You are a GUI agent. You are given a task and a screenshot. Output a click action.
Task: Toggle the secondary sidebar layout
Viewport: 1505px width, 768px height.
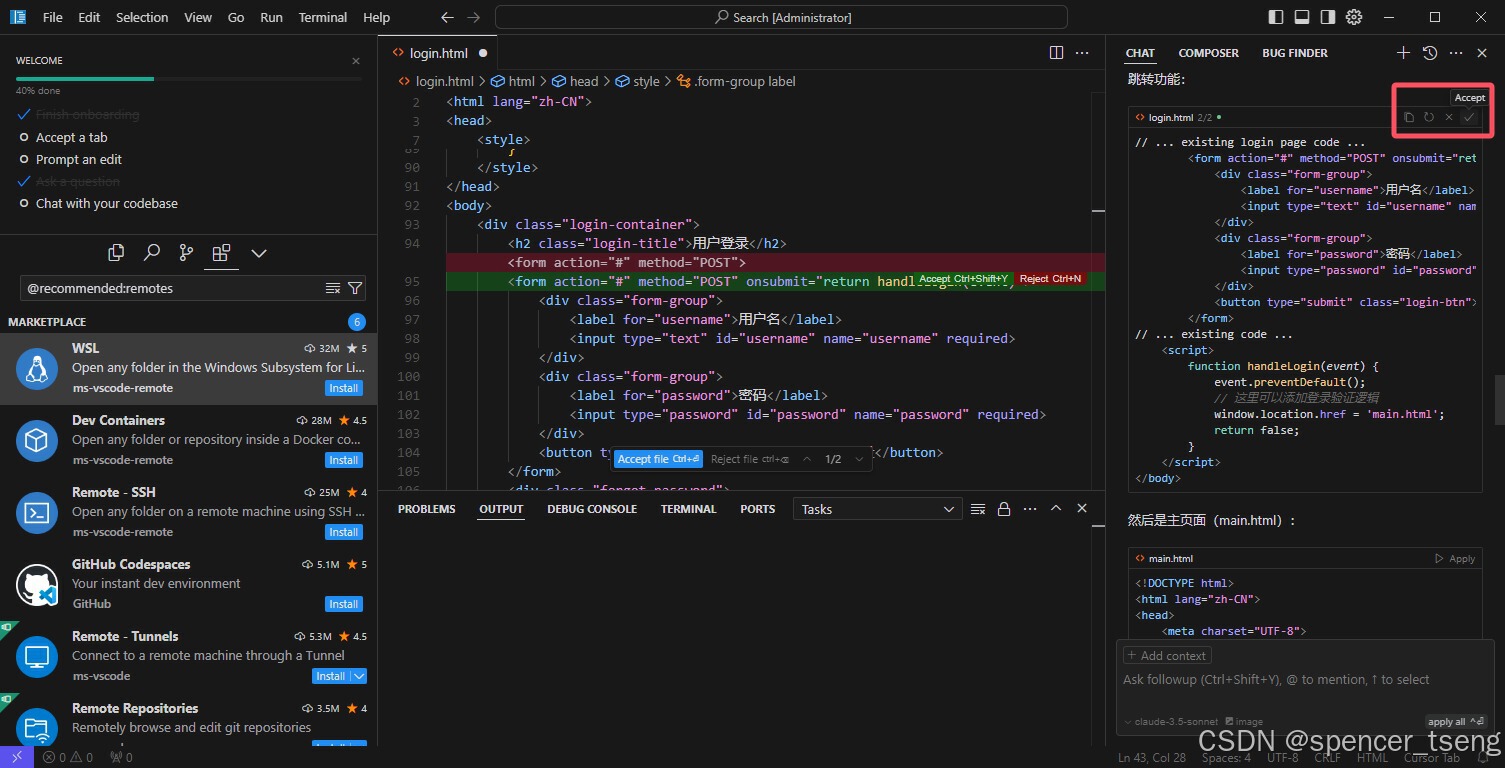click(x=1328, y=17)
